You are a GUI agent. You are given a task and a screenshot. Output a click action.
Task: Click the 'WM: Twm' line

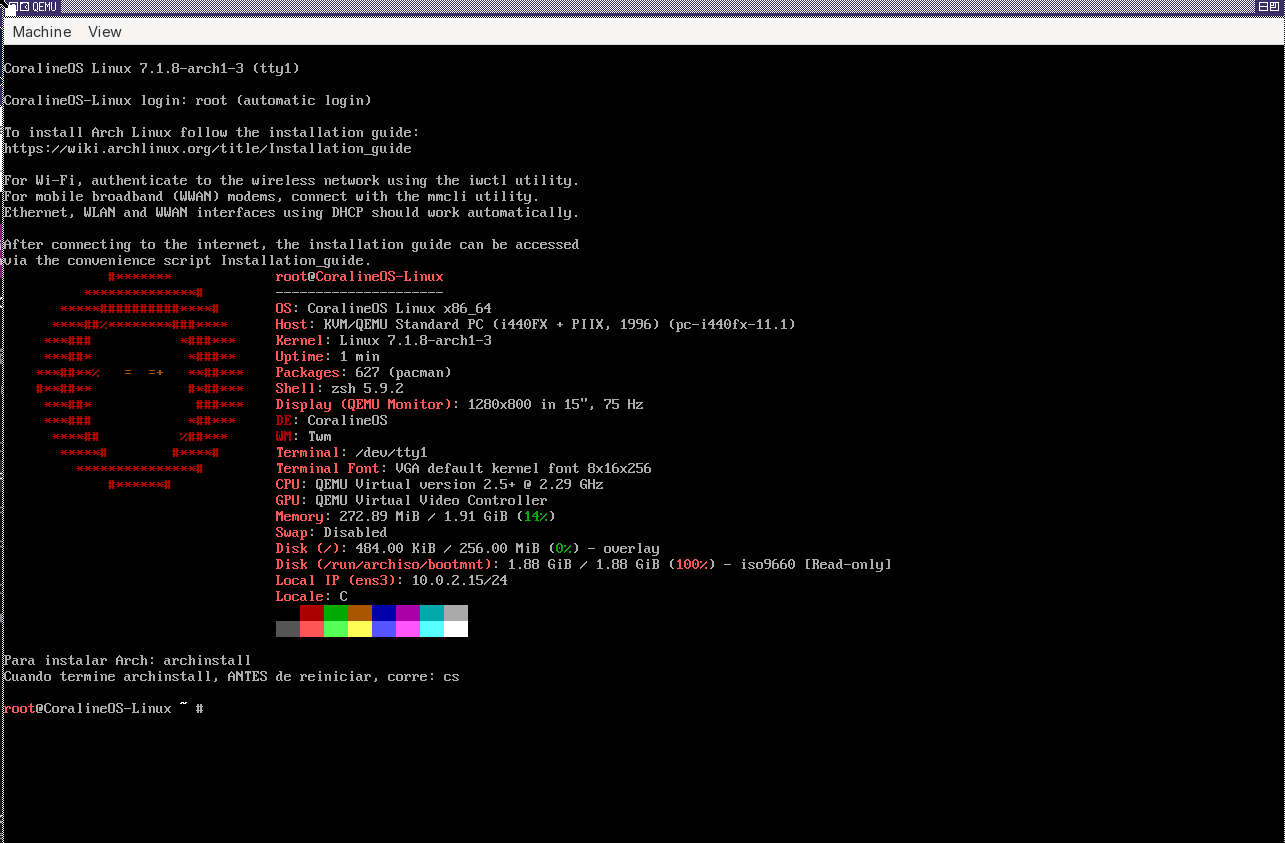[304, 436]
